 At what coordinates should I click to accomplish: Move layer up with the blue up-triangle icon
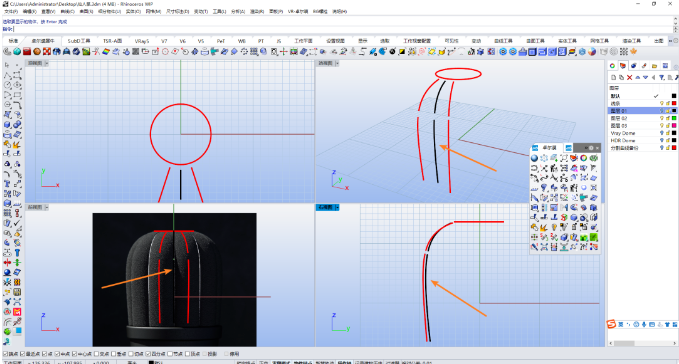tap(637, 77)
